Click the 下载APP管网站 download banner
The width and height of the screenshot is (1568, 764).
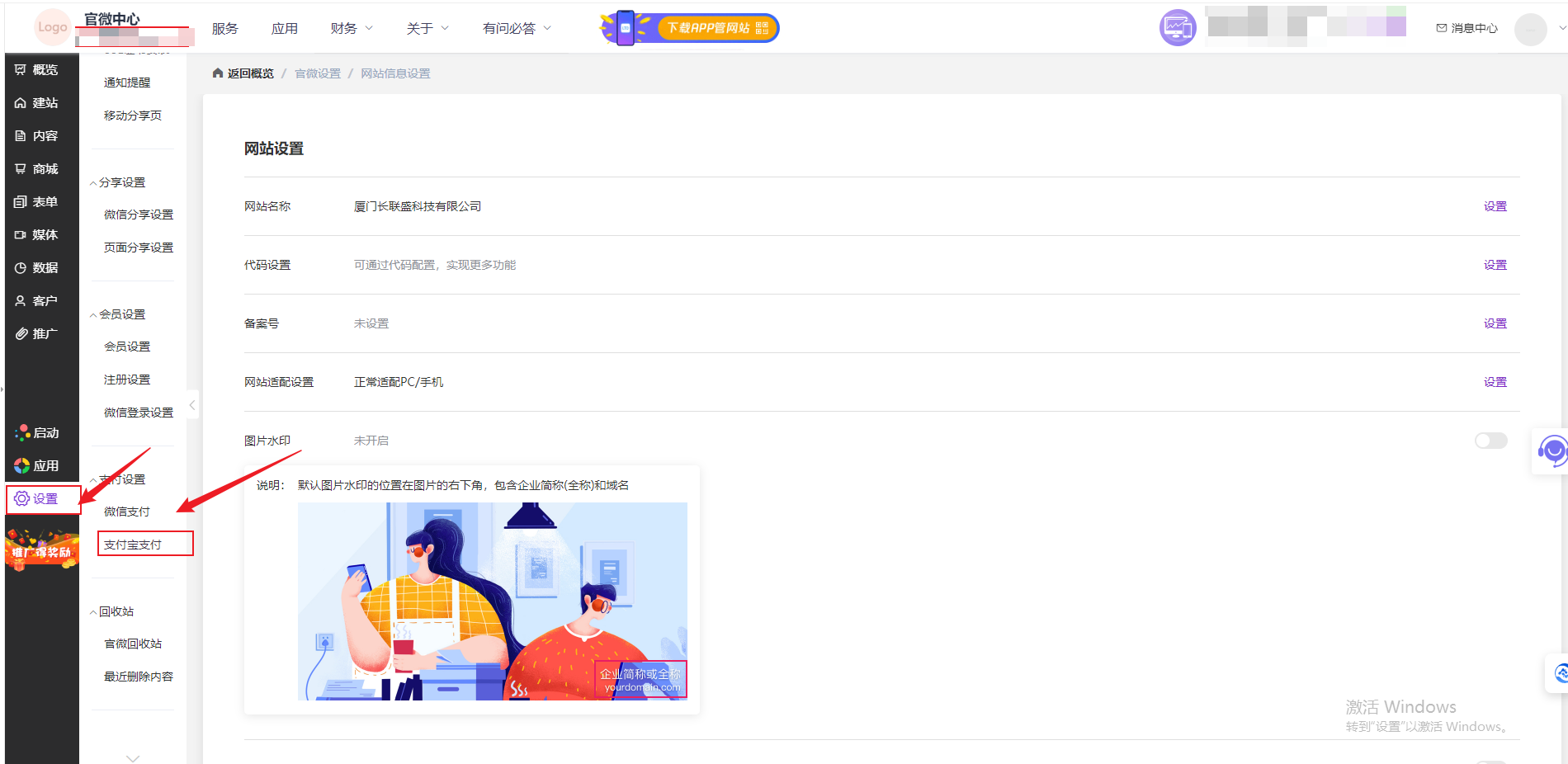(x=690, y=28)
